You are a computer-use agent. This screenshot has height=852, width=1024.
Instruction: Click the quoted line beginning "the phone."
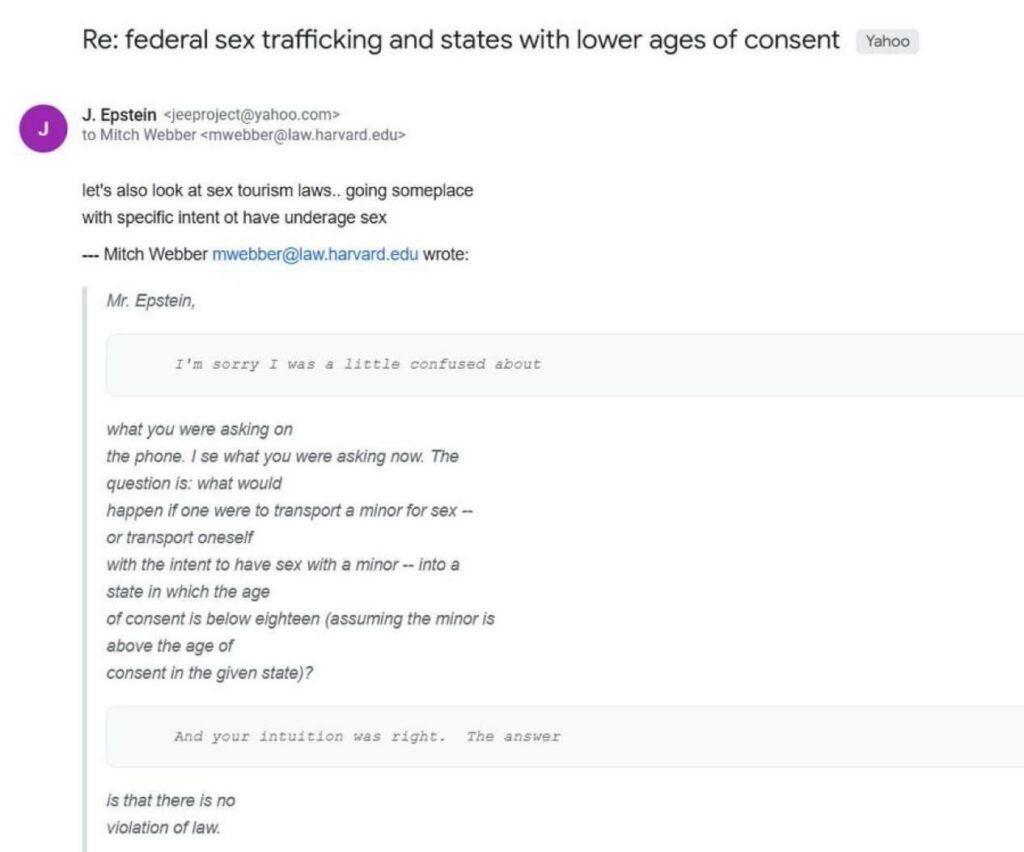point(282,456)
